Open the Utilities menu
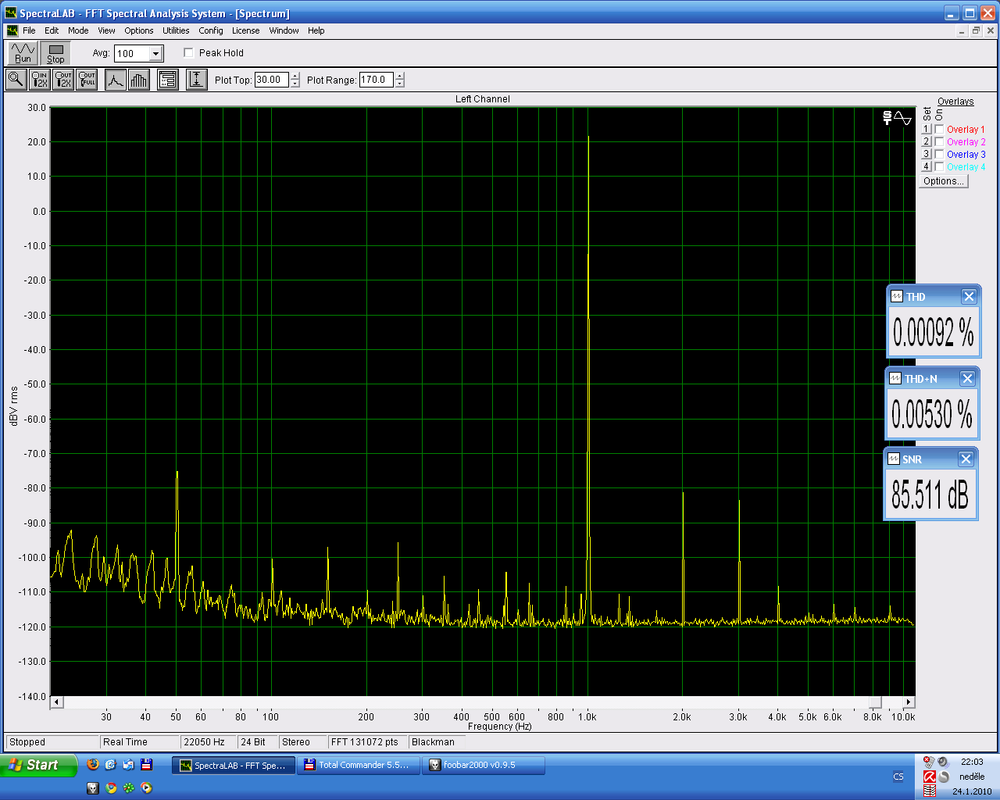Image resolution: width=1000 pixels, height=800 pixels. (x=176, y=31)
